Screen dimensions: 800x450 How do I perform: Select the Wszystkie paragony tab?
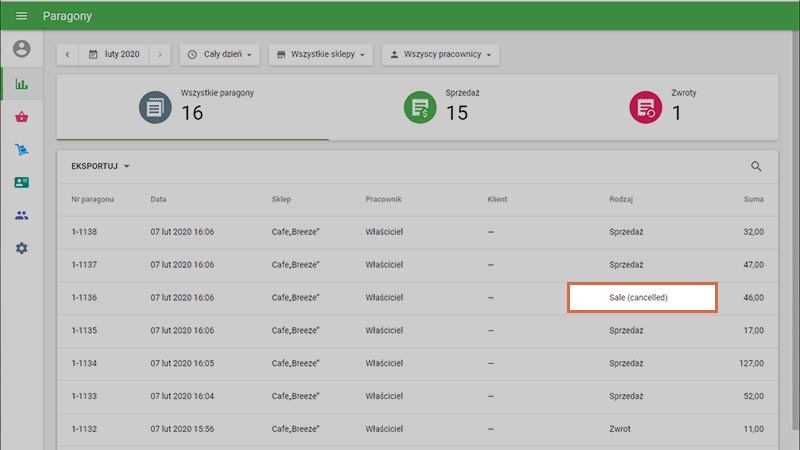pos(192,107)
